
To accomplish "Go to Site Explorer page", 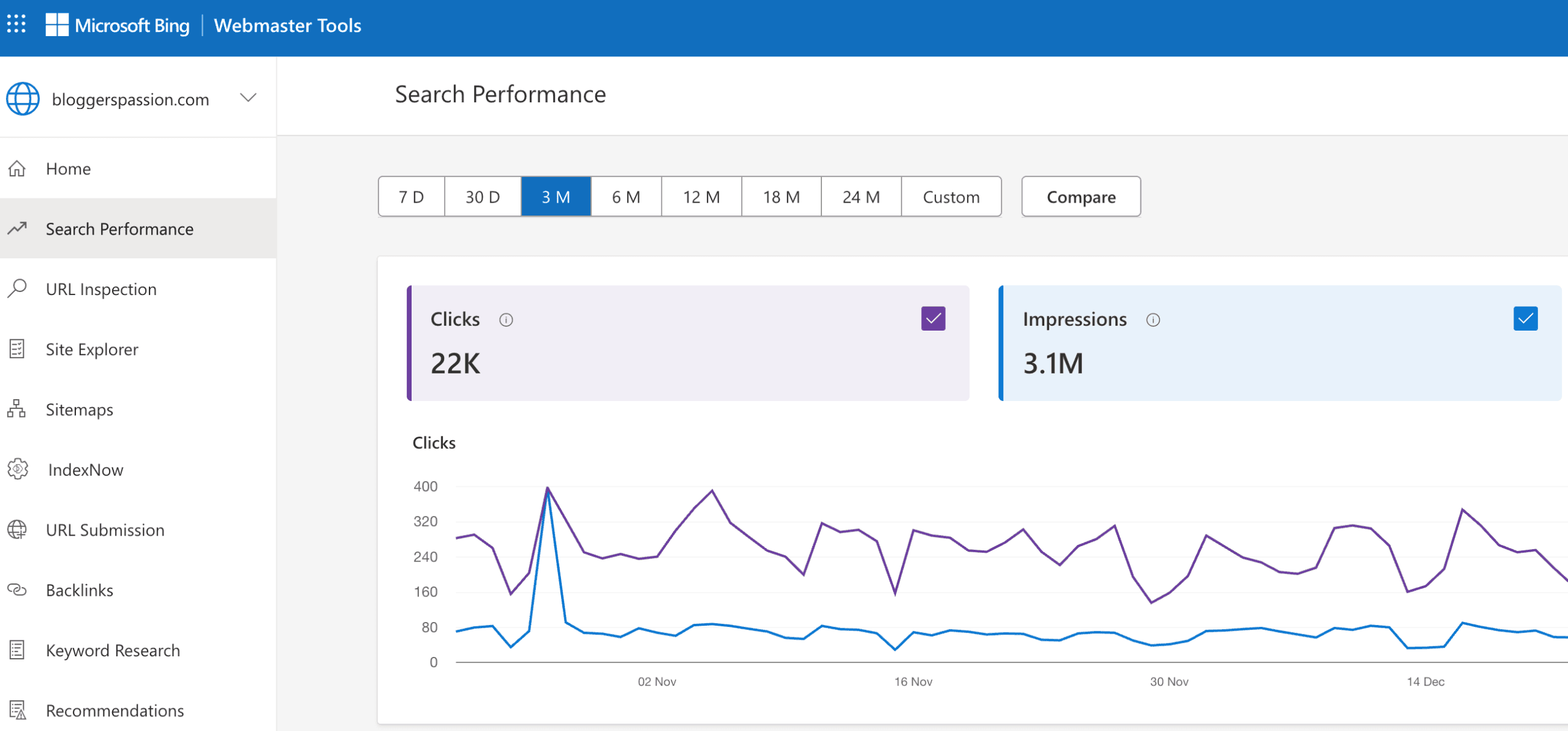I will (x=92, y=349).
